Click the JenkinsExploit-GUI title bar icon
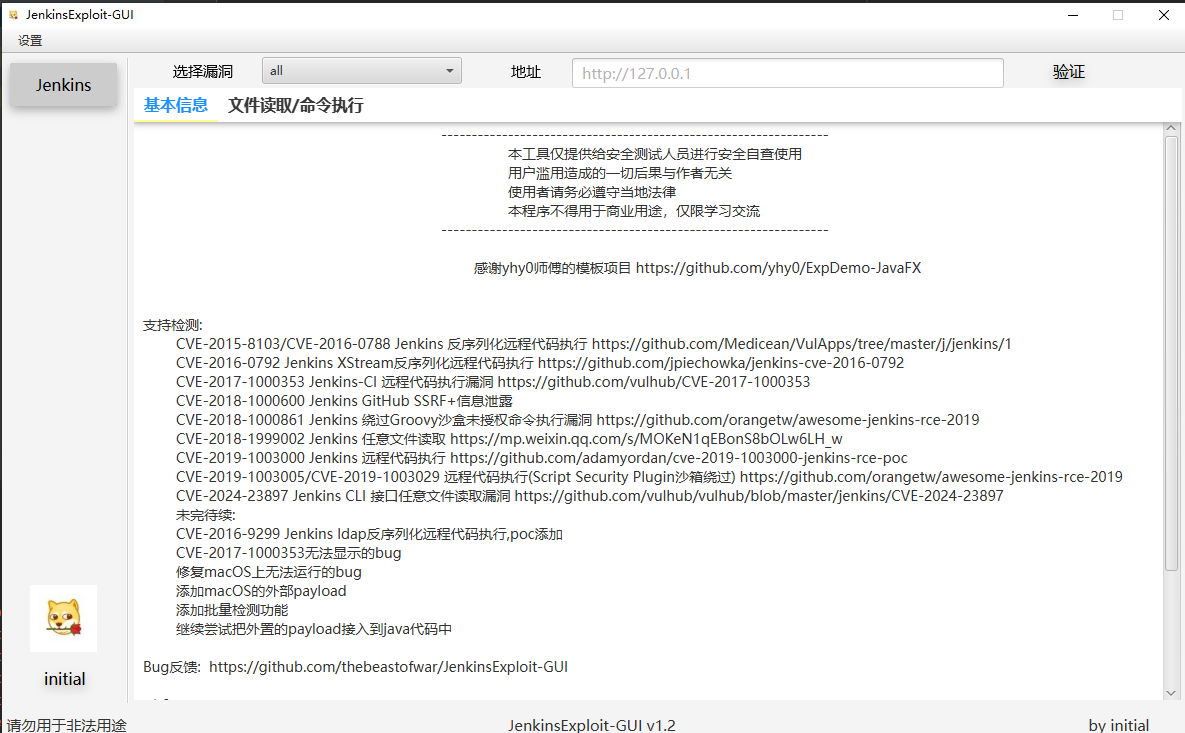 tap(13, 14)
